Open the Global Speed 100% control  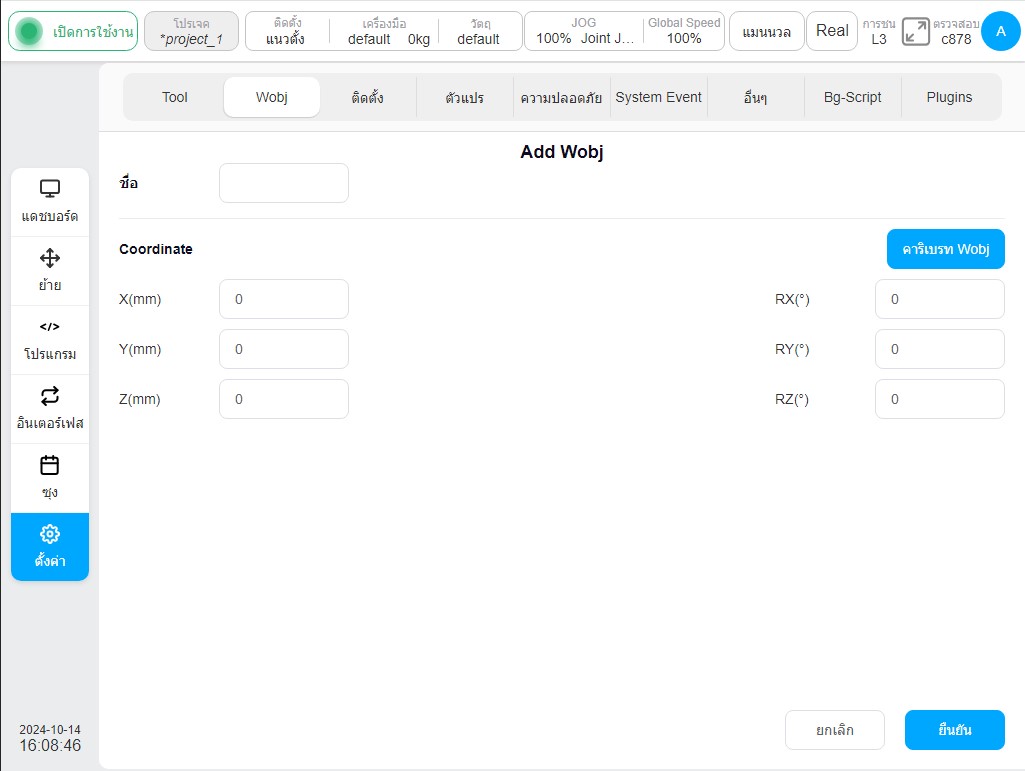[684, 31]
